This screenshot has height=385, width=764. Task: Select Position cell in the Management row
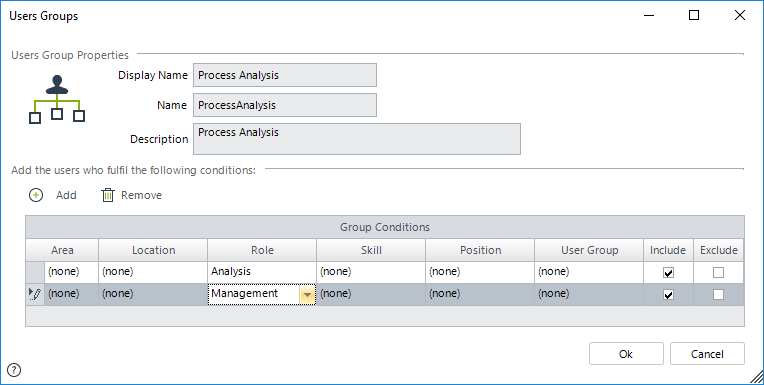point(480,294)
